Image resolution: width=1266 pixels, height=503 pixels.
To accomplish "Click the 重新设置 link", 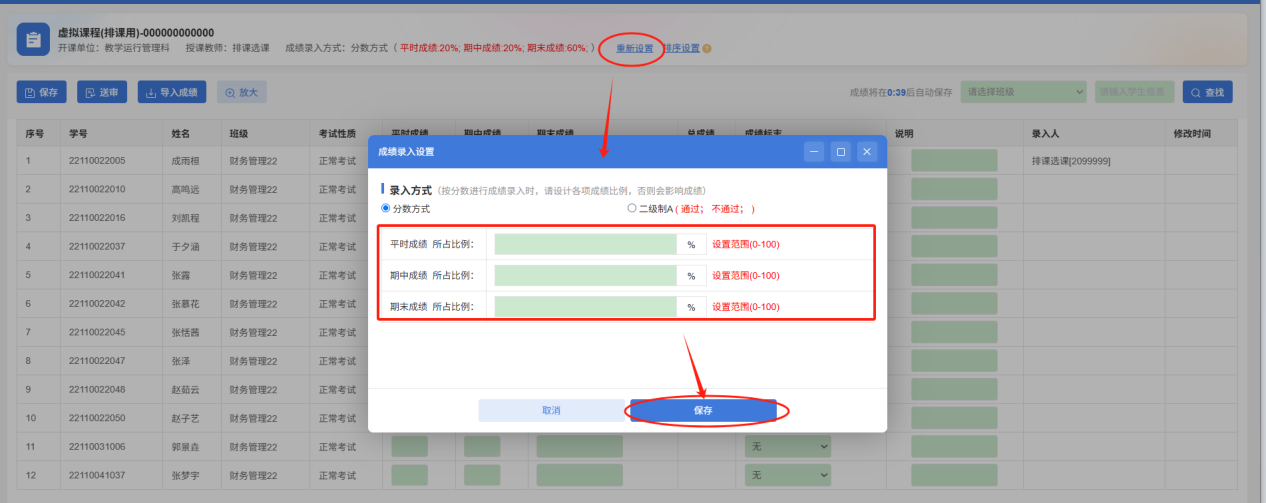I will (634, 48).
